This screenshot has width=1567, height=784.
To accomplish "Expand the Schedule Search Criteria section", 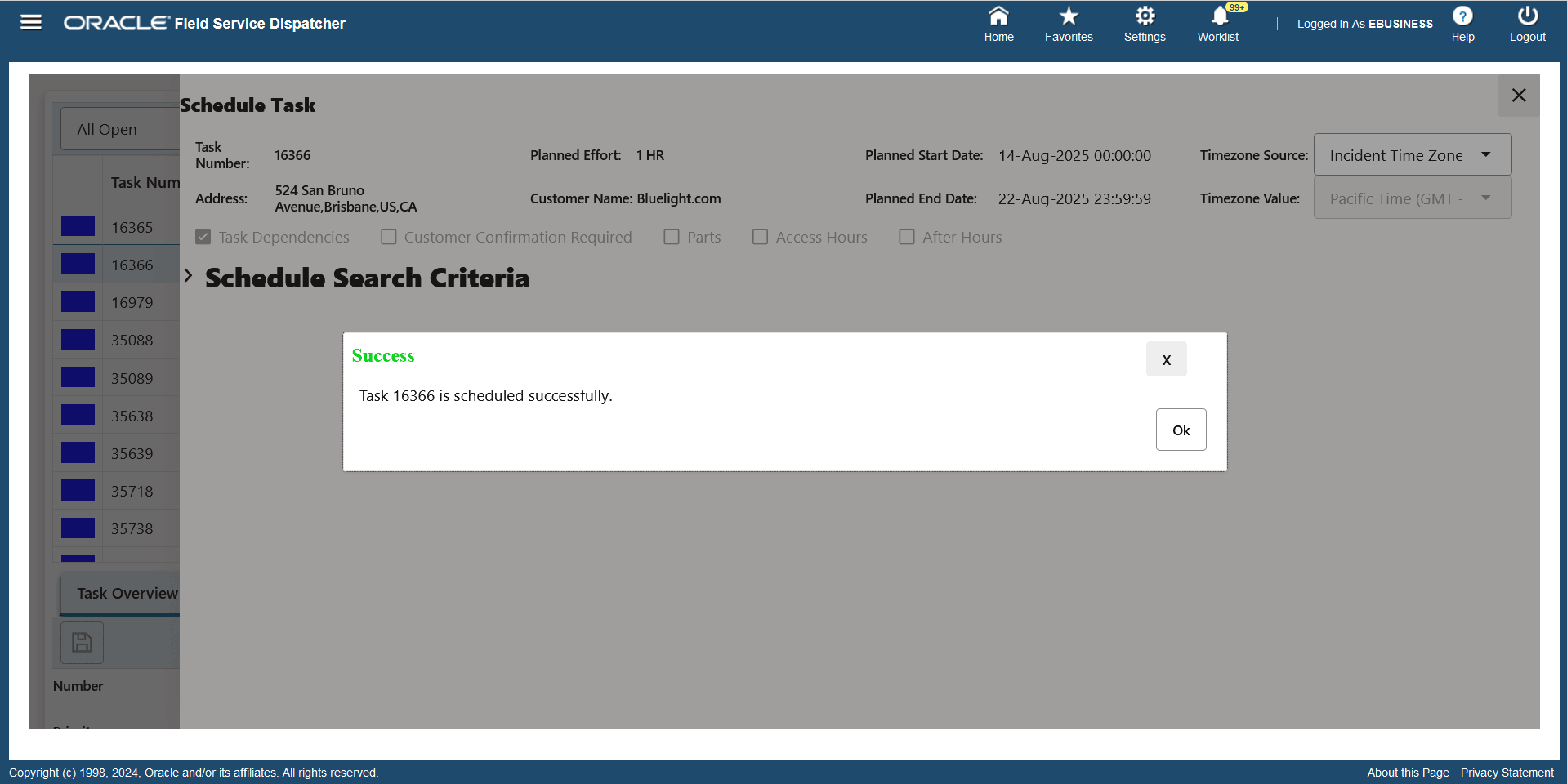I will tap(190, 276).
